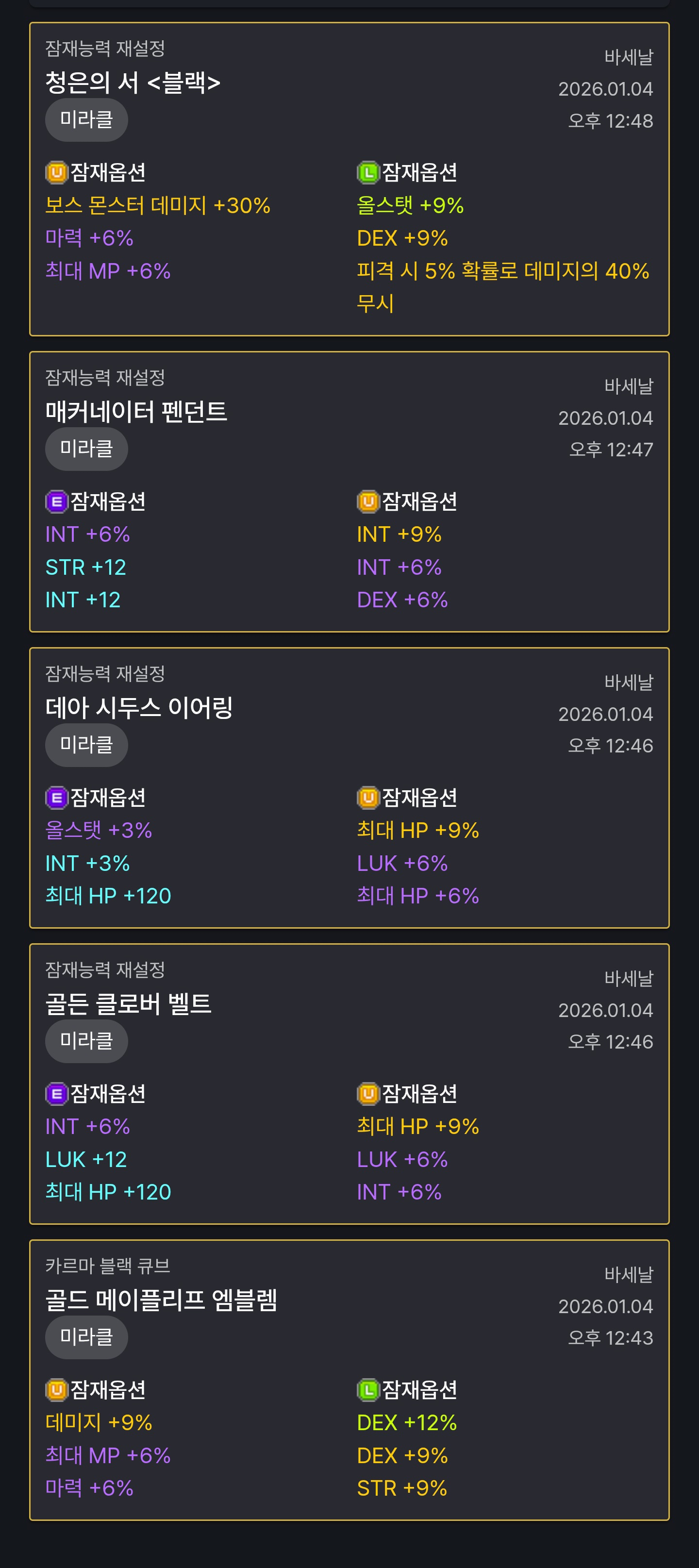This screenshot has width=699, height=1568.
Task: Click the Epic grade icon in 데아 시두스 이어링 card
Action: (57, 798)
